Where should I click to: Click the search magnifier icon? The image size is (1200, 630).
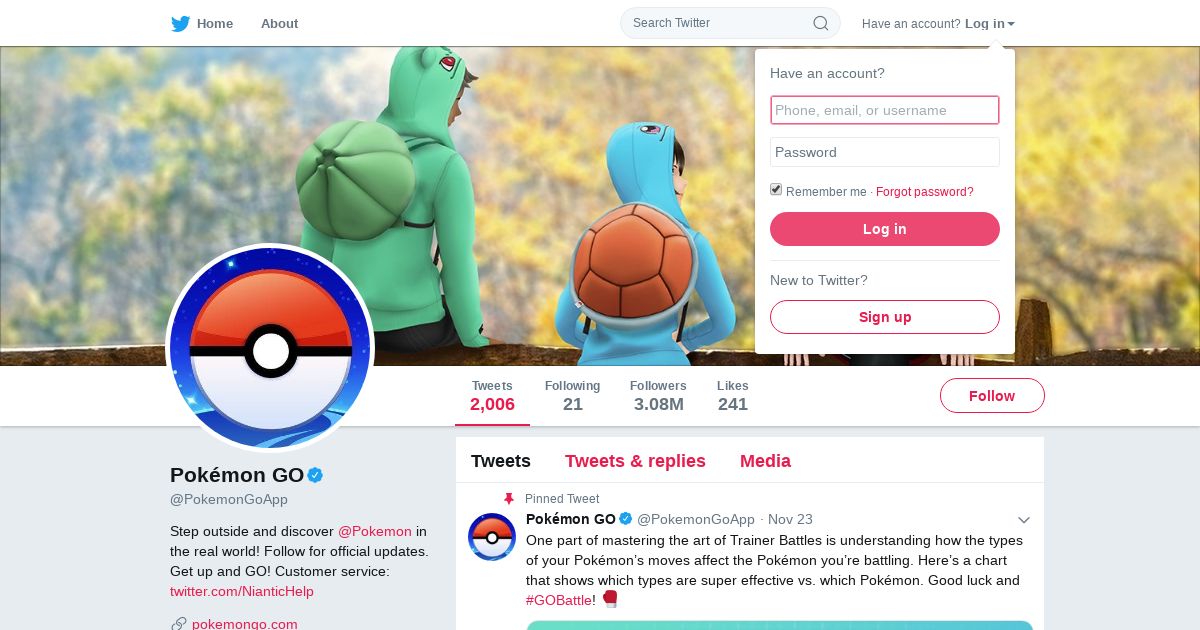(x=821, y=23)
